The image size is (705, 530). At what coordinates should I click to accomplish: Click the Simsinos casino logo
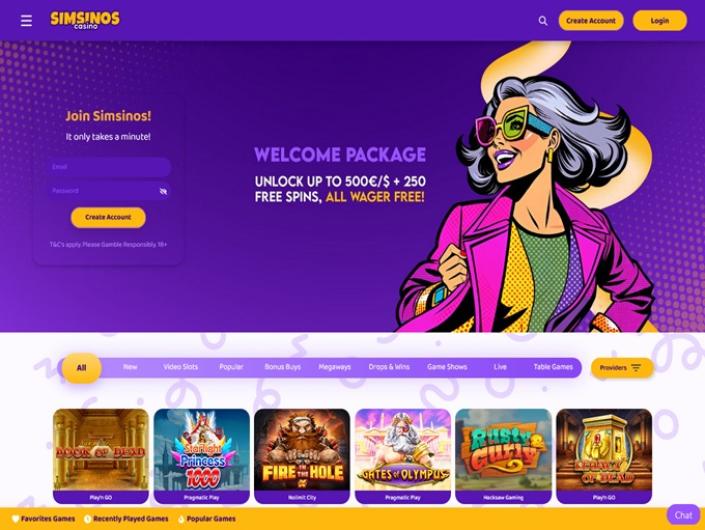(x=85, y=20)
